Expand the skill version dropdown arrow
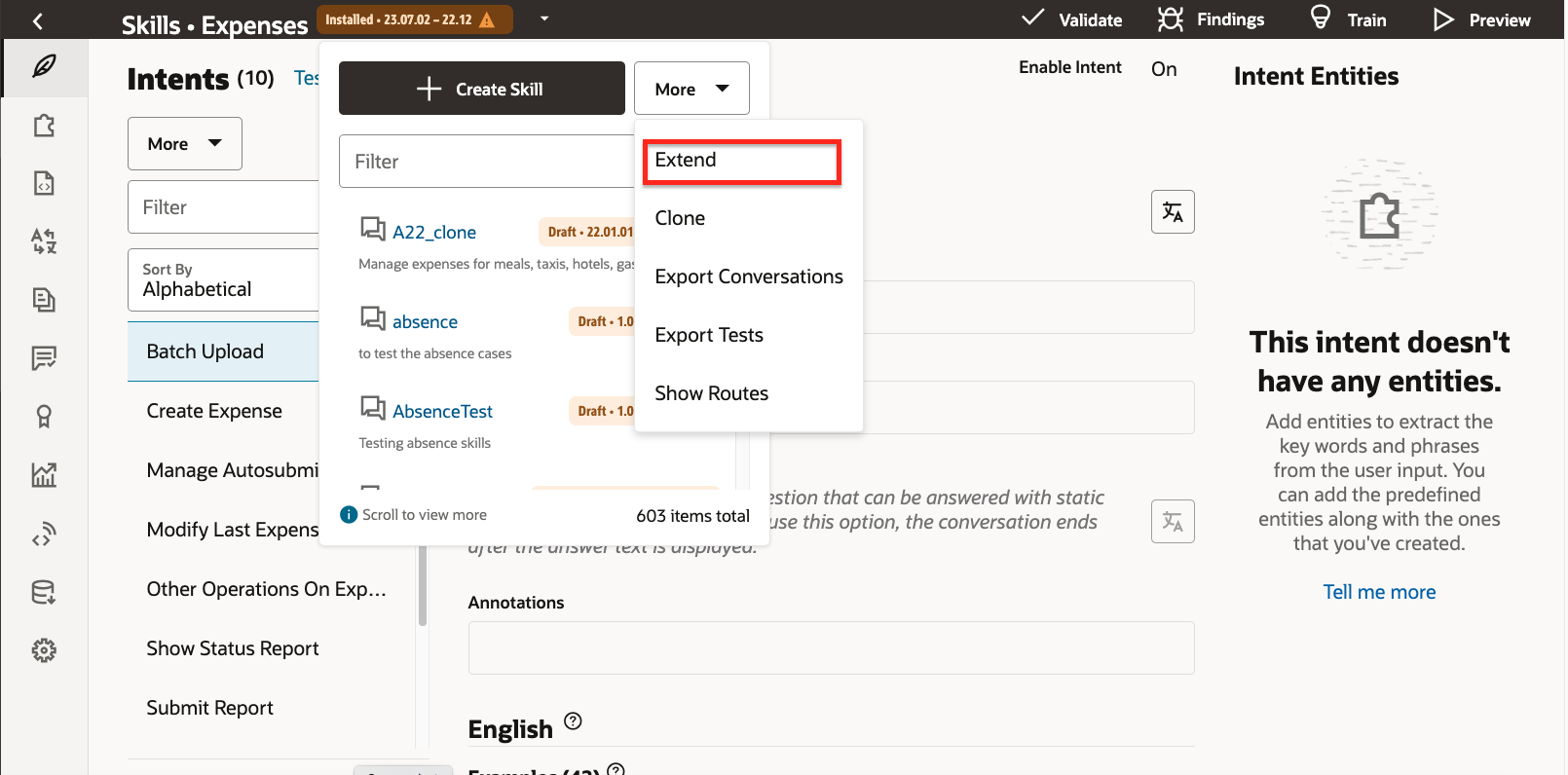 click(x=544, y=18)
